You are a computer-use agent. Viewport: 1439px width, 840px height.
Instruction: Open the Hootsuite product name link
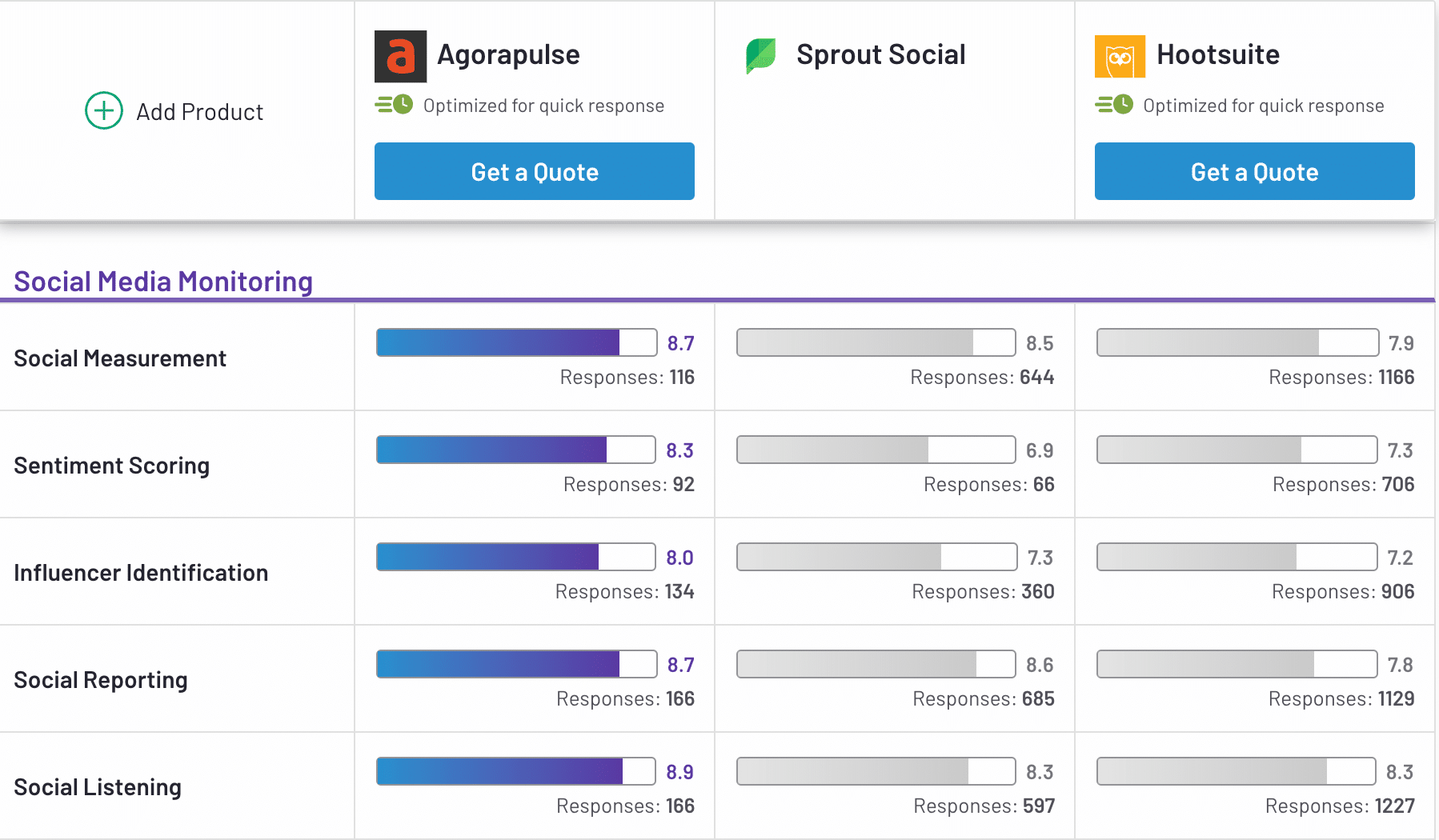pos(1218,54)
